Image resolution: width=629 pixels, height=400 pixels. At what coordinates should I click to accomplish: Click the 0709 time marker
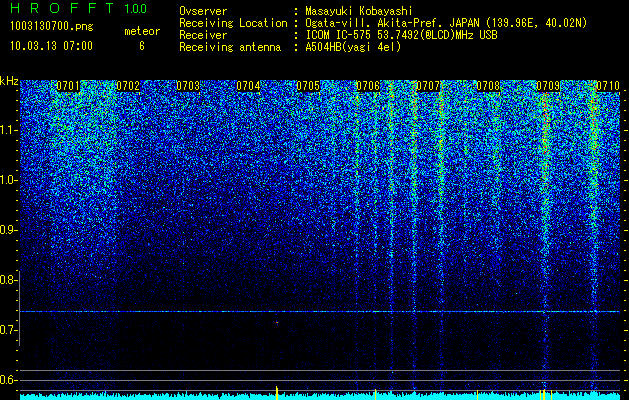[548, 86]
